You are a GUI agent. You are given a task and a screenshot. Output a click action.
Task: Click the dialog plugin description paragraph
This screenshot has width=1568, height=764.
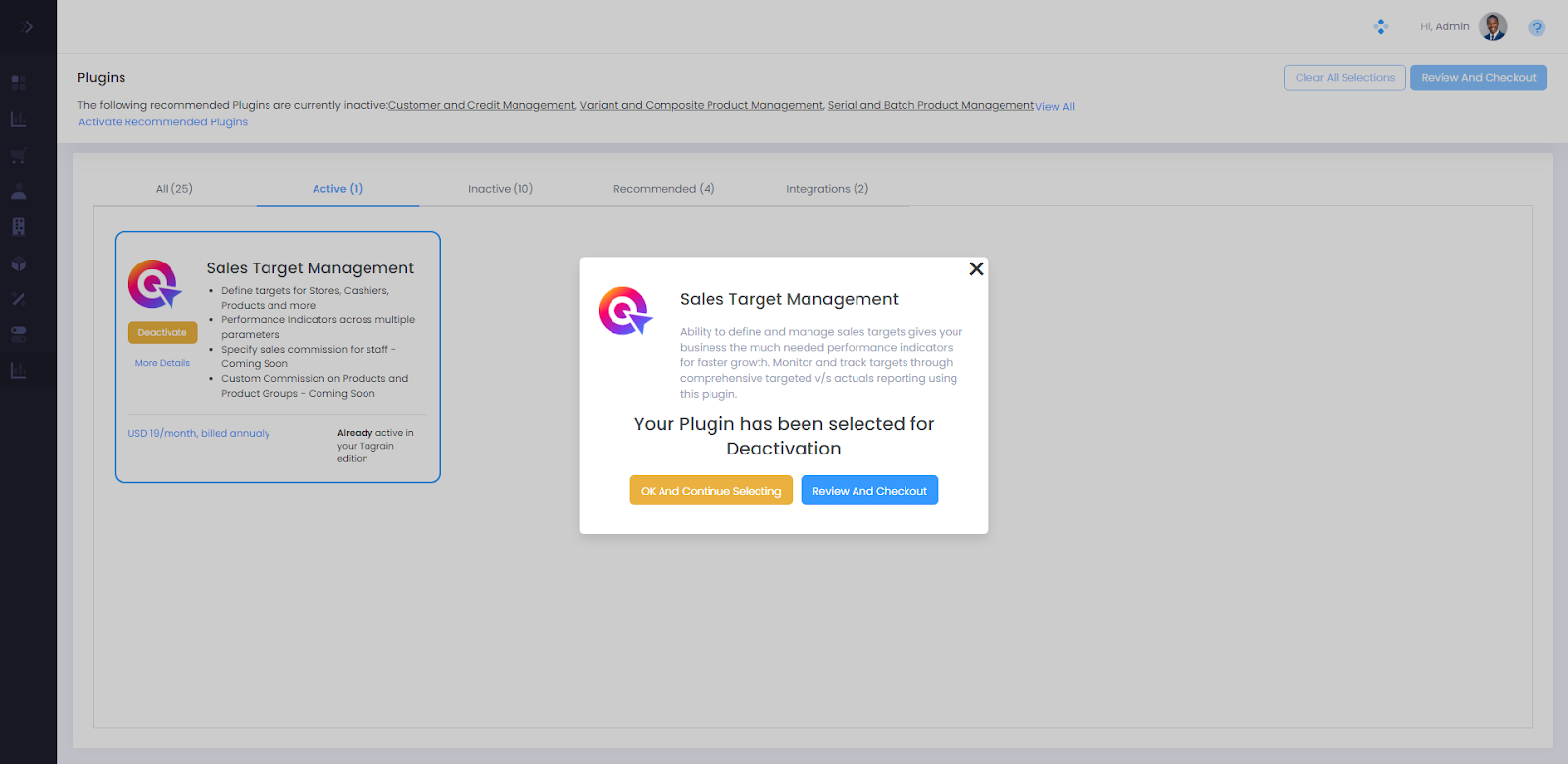821,363
